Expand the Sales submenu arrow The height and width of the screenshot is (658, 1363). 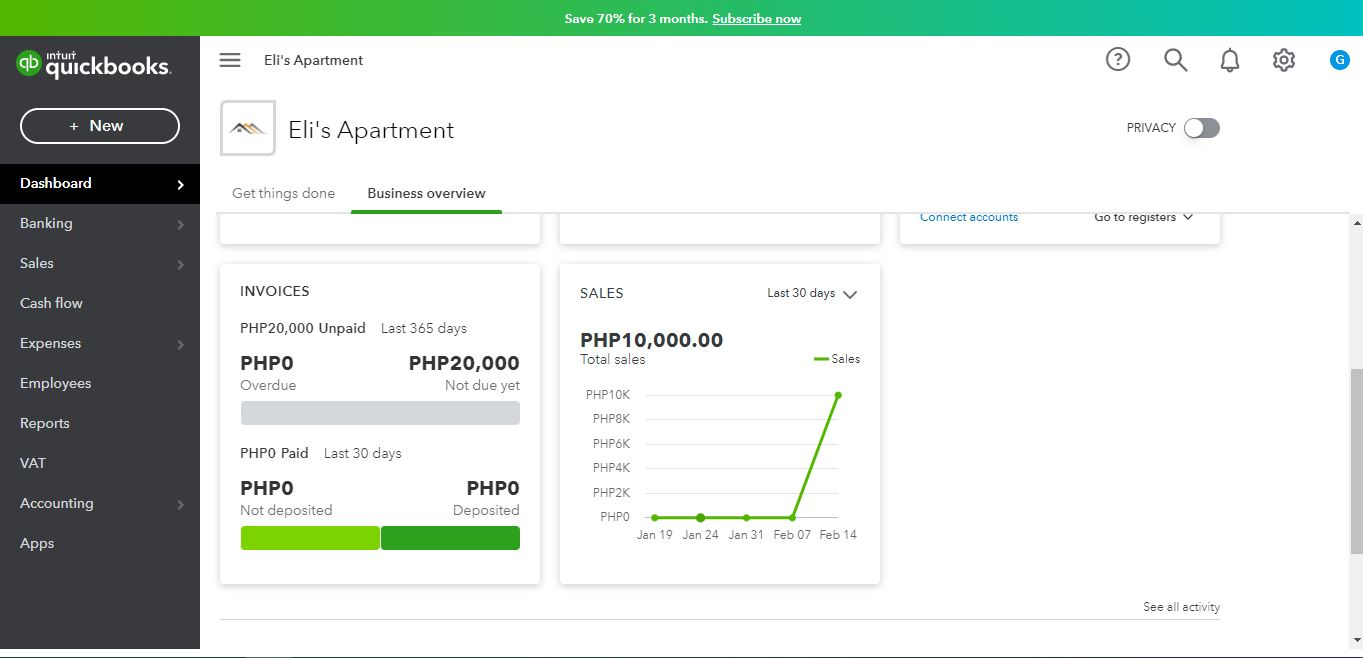coord(180,264)
